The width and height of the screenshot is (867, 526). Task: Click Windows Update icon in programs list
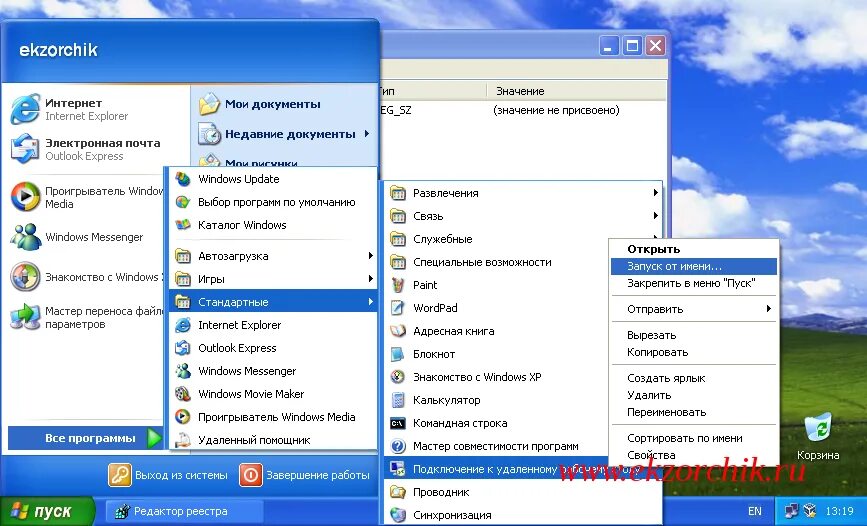[183, 179]
